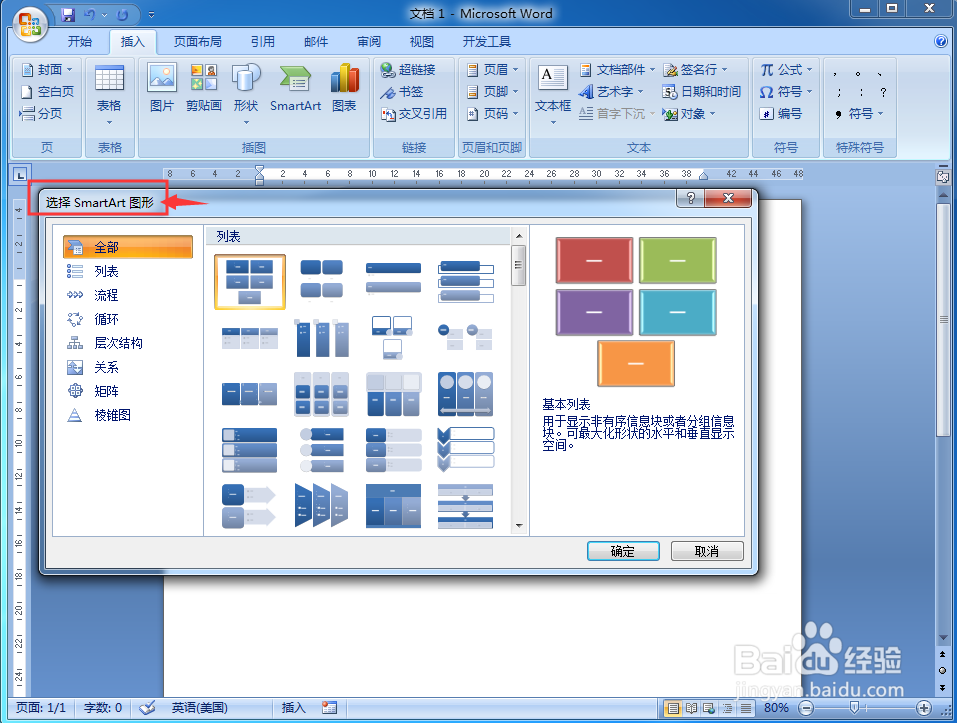
Task: Toggle 插入 insert mode in status bar
Action: (x=294, y=708)
